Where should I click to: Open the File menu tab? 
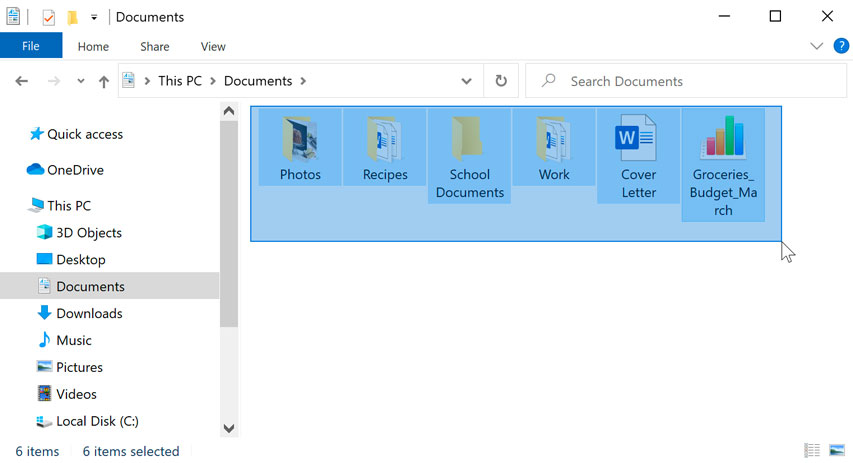click(x=31, y=46)
